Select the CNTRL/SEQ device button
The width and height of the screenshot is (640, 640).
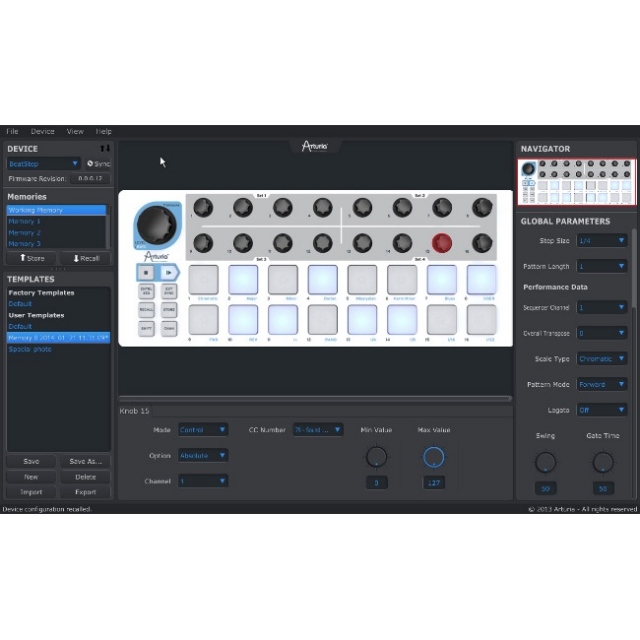click(x=146, y=291)
